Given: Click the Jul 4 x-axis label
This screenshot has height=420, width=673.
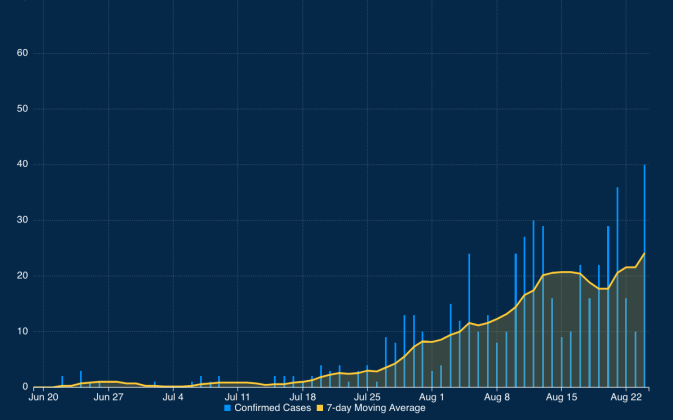Looking at the screenshot, I should point(173,397).
